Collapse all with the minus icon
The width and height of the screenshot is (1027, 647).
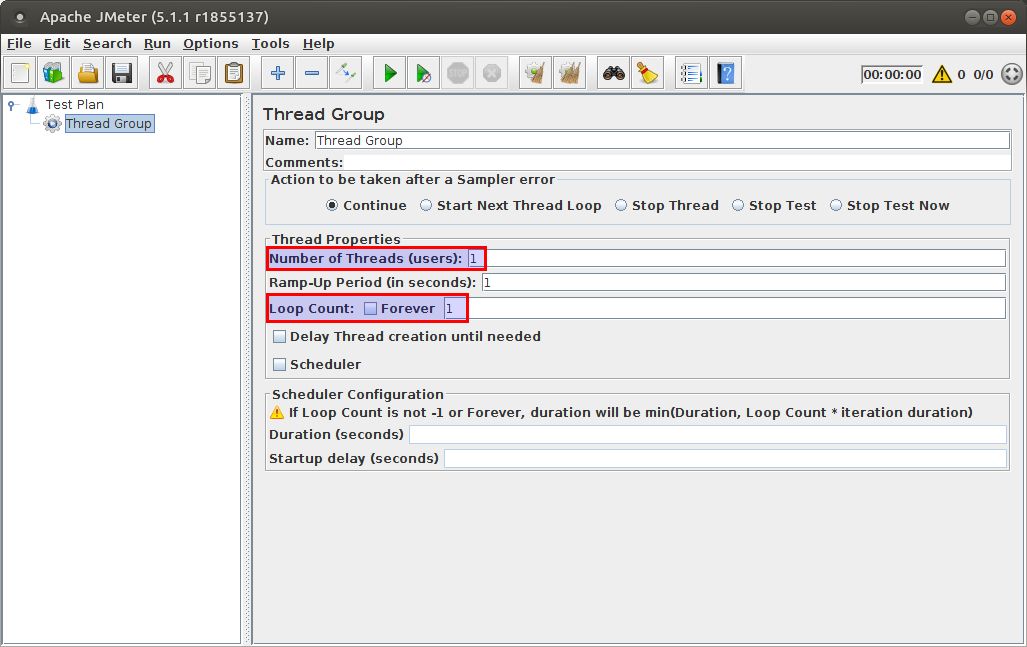[312, 73]
